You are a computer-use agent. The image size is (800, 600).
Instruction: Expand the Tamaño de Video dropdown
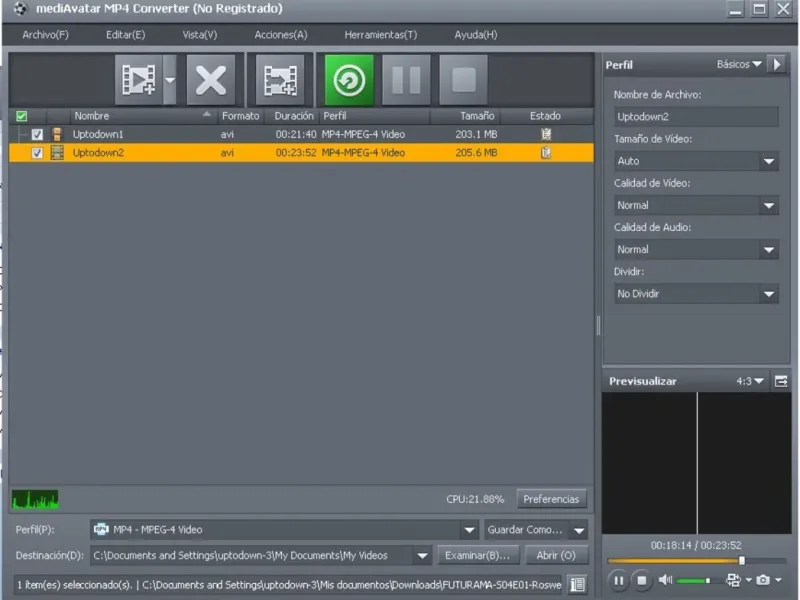click(x=768, y=161)
